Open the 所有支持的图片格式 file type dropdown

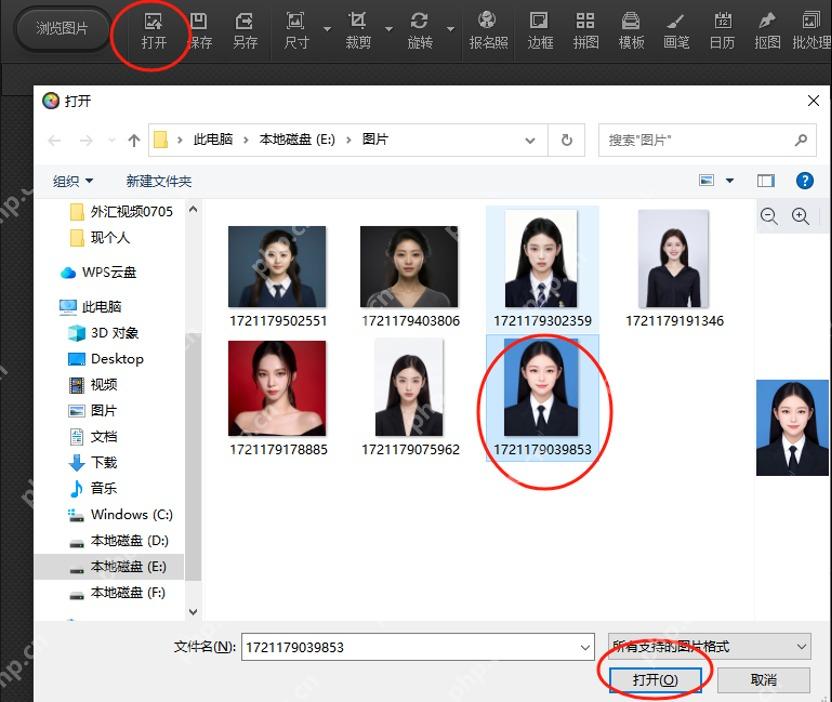tap(709, 646)
